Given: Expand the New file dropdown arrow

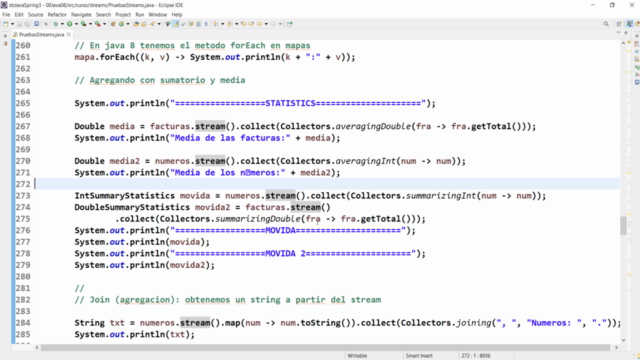Looking at the screenshot, I should [13, 24].
